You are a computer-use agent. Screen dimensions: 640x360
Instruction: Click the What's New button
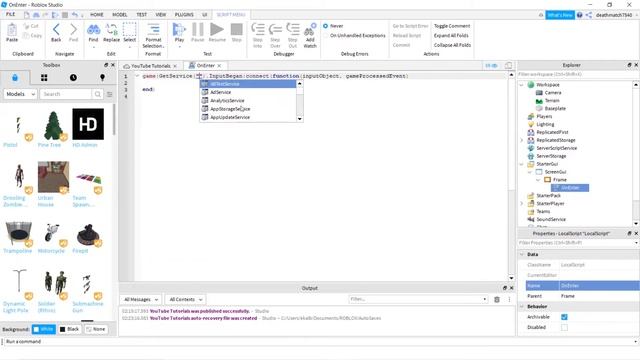[560, 15]
